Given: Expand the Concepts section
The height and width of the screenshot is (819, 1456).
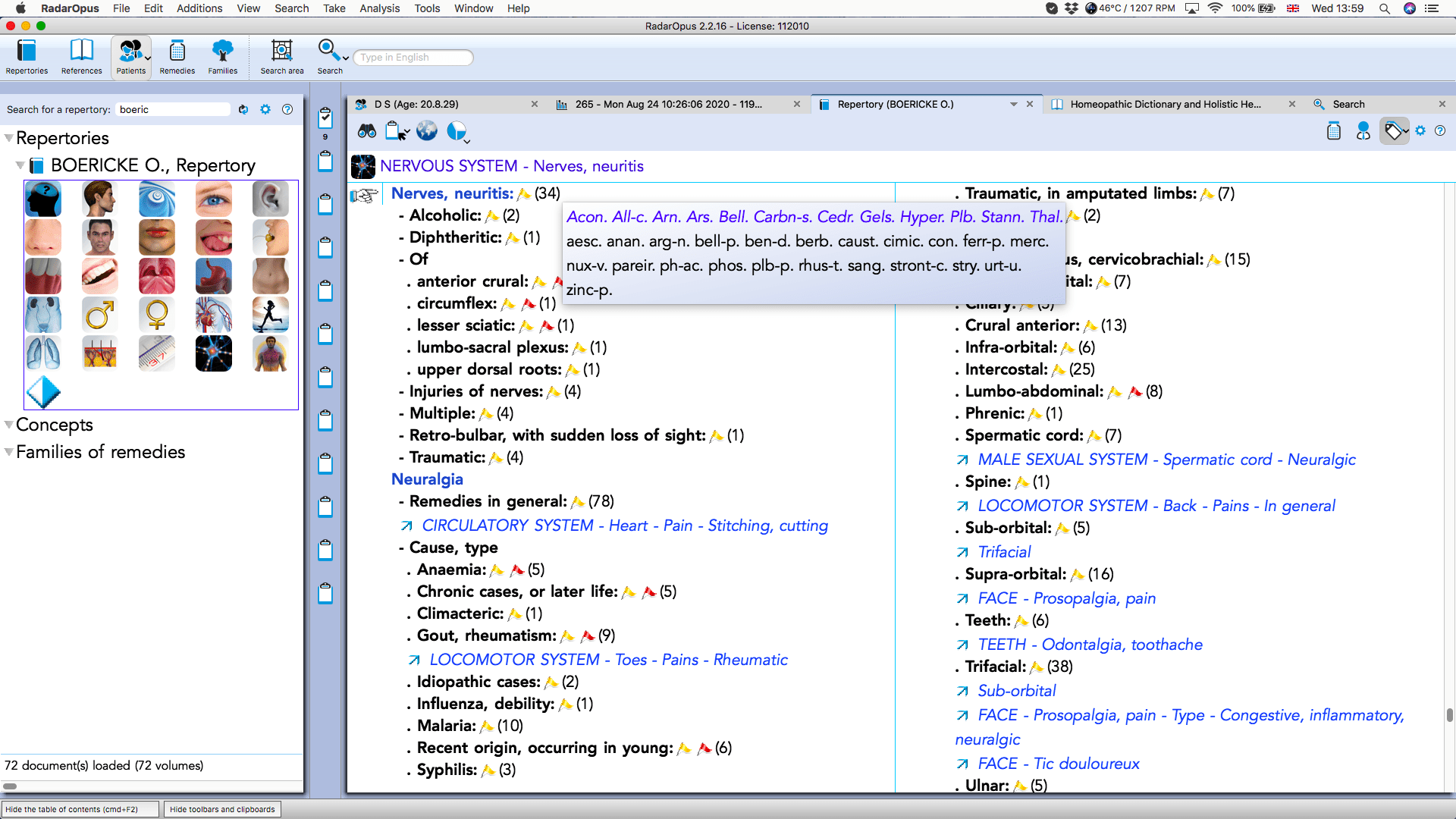Looking at the screenshot, I should click(x=9, y=425).
